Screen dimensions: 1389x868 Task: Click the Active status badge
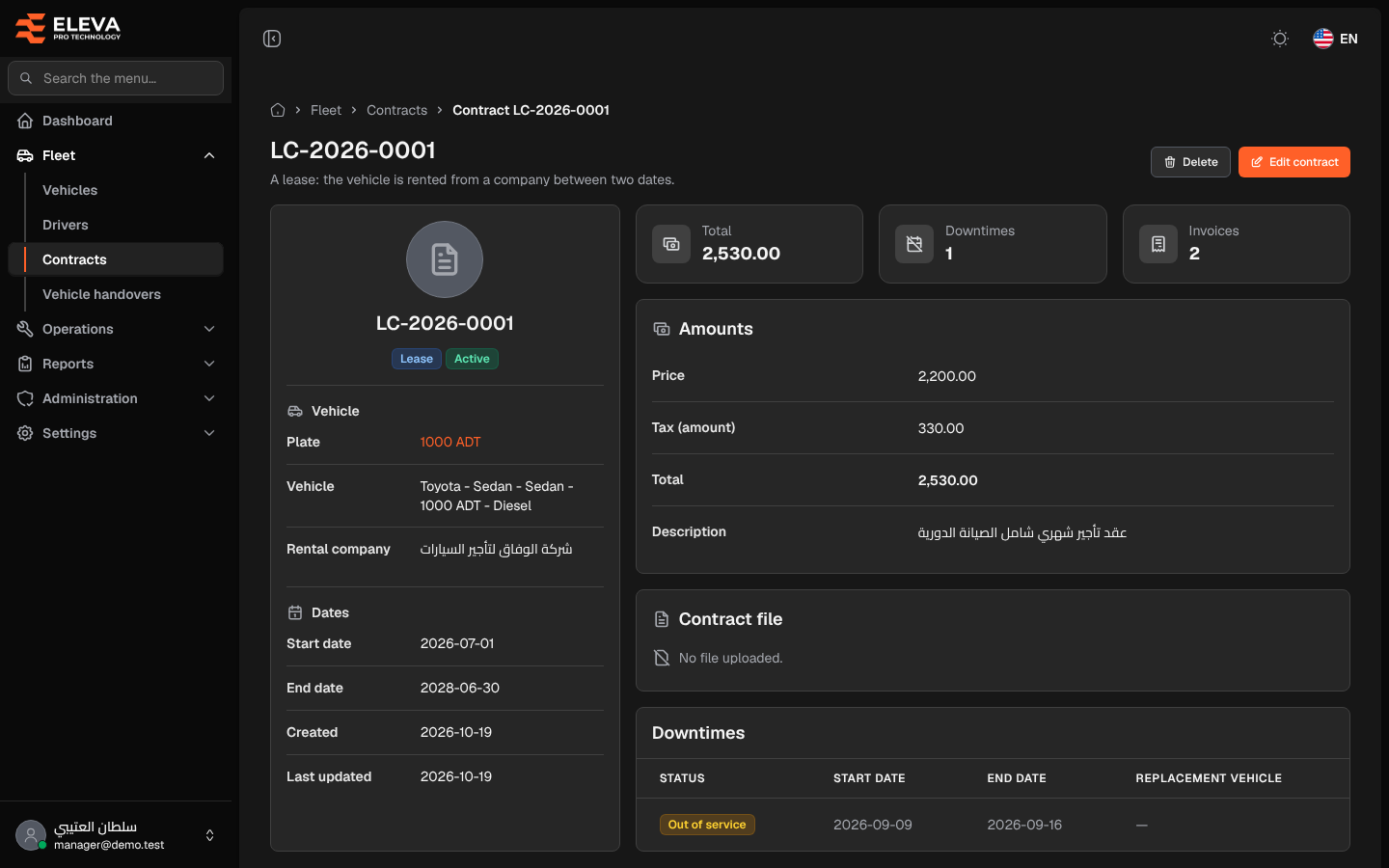[472, 359]
